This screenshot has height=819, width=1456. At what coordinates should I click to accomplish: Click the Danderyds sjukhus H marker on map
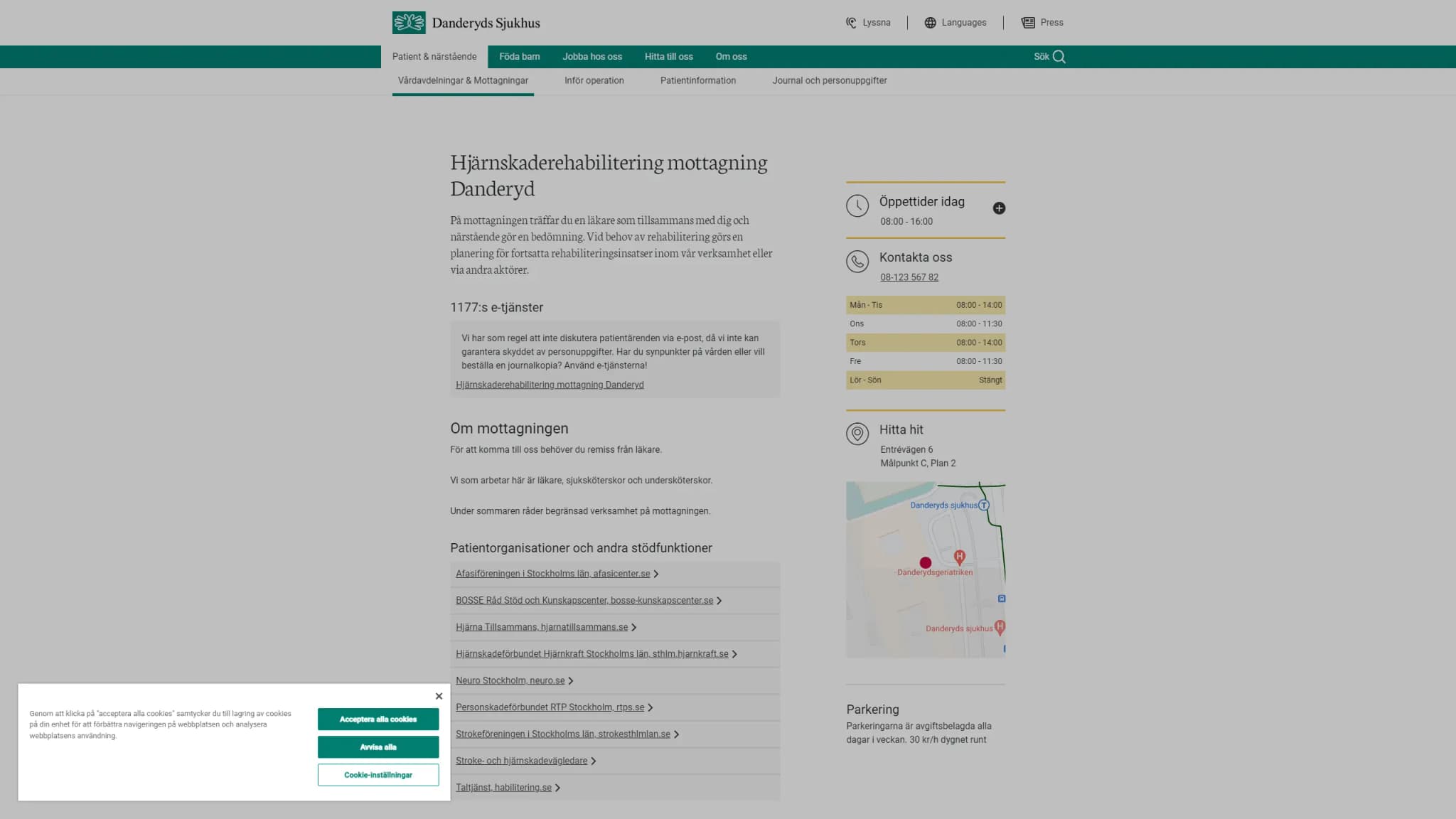pos(1000,627)
